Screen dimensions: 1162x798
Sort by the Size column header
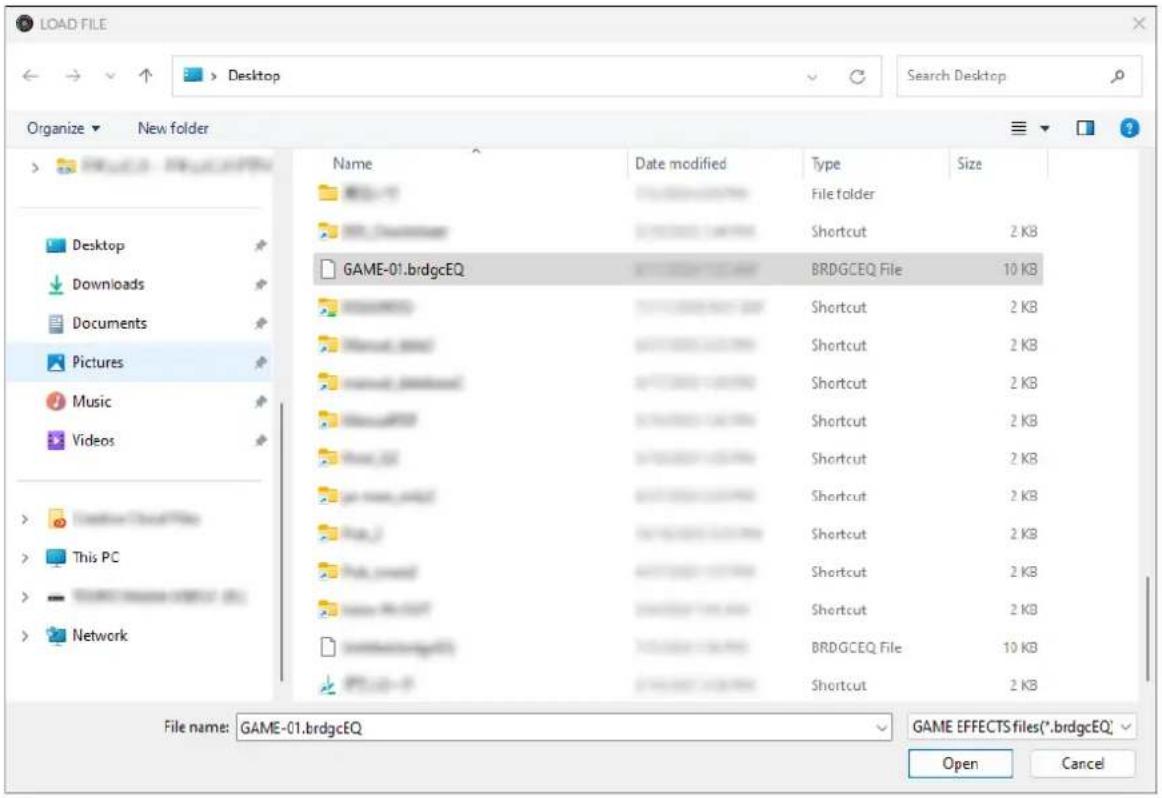[x=969, y=164]
